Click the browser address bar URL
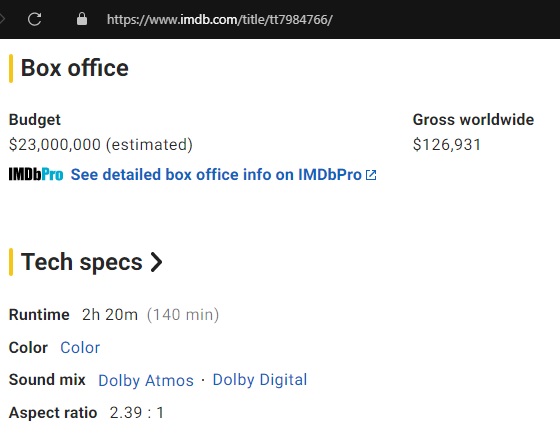 click(220, 19)
